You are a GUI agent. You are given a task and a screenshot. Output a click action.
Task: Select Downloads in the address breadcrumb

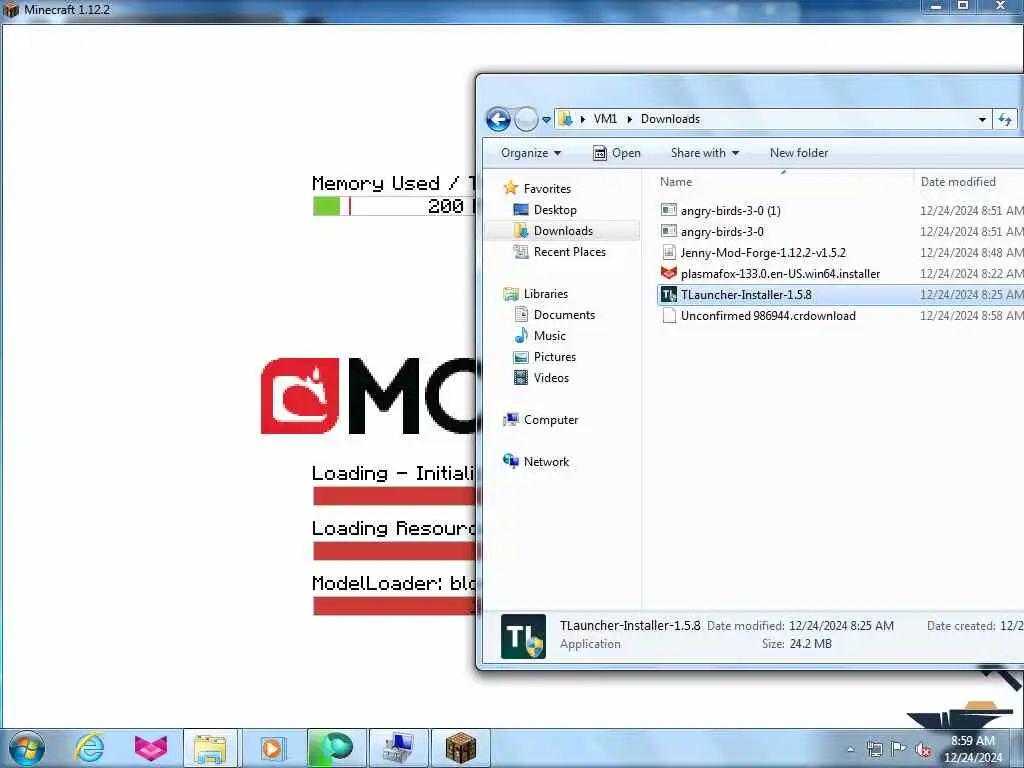(x=670, y=119)
